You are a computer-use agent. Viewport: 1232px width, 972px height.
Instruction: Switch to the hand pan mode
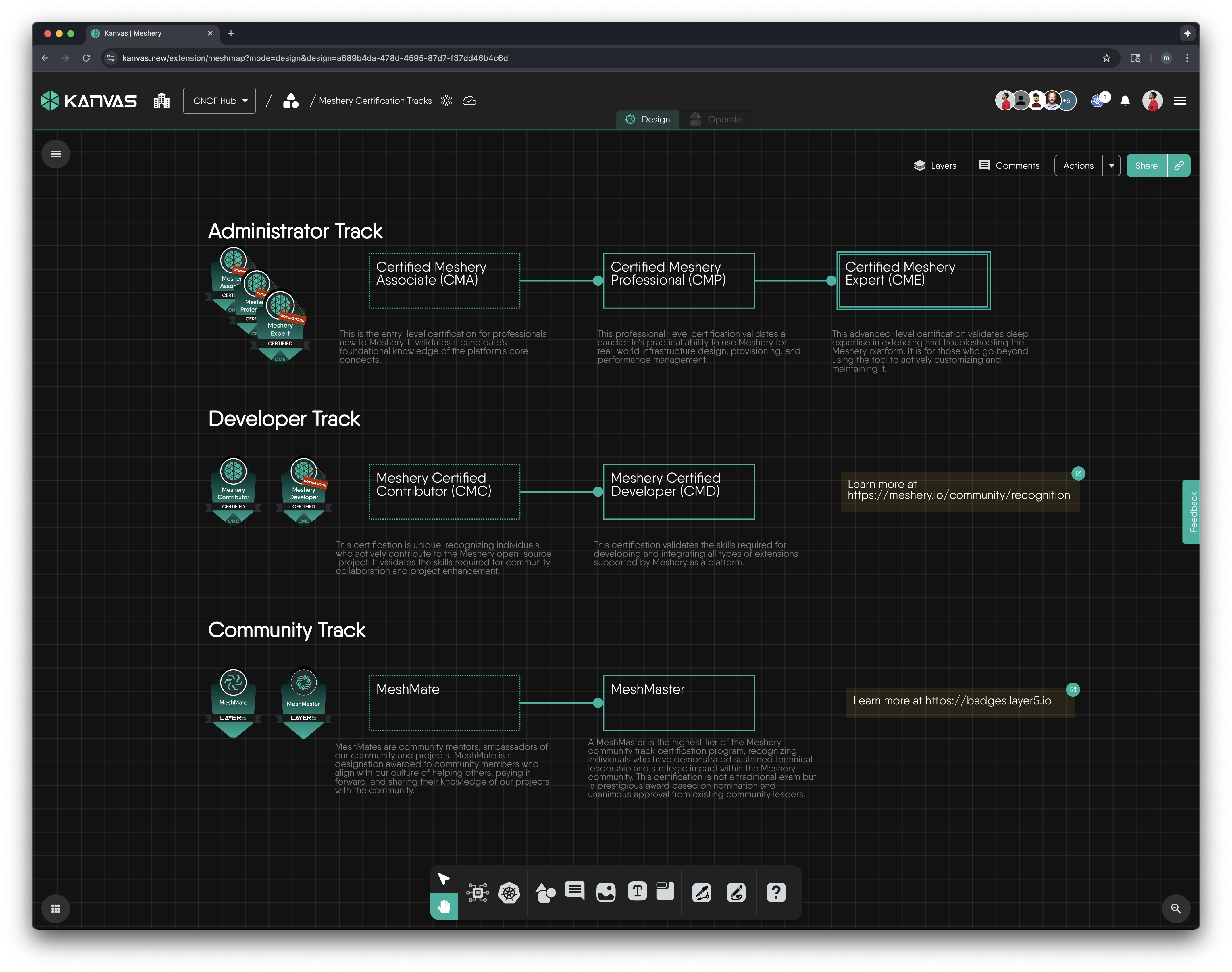point(444,906)
